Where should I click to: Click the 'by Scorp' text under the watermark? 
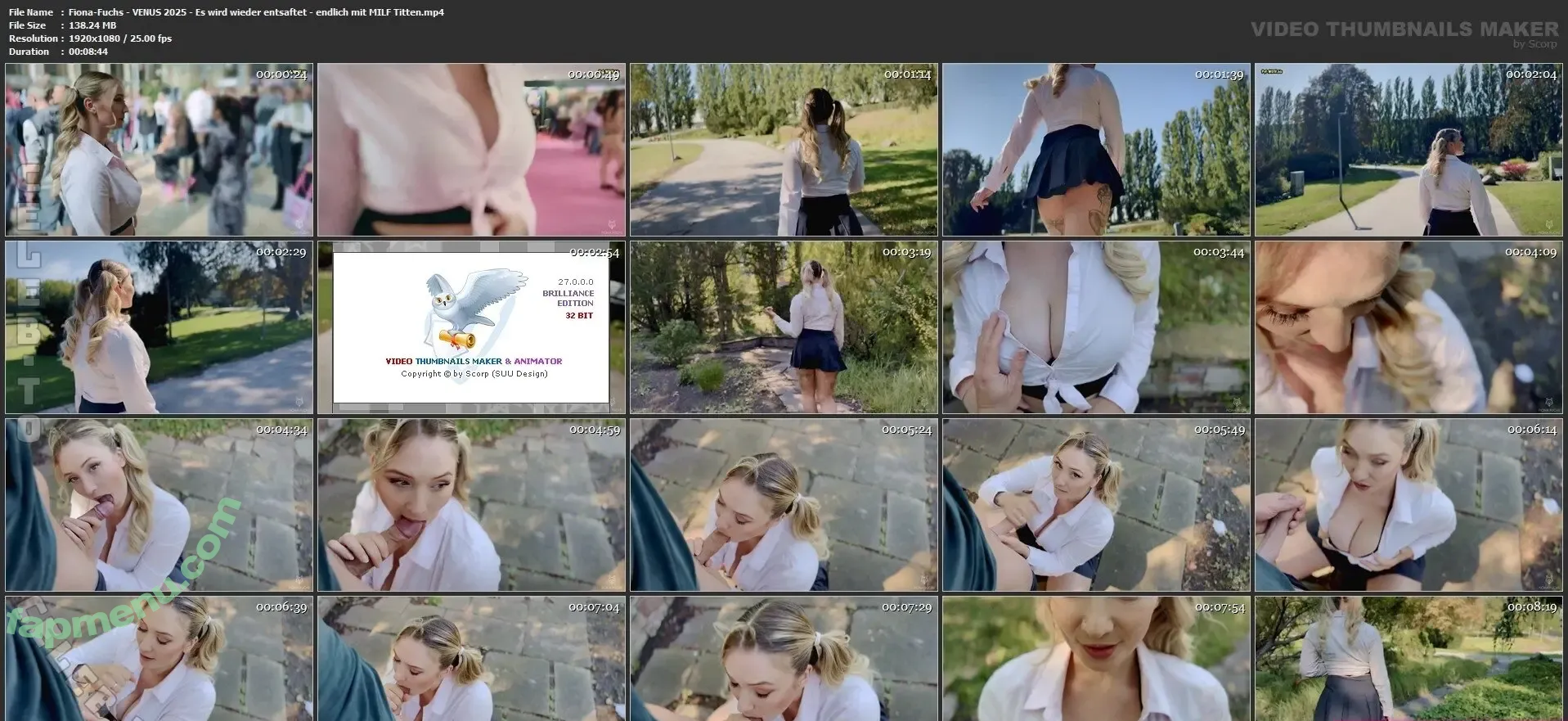[1534, 44]
